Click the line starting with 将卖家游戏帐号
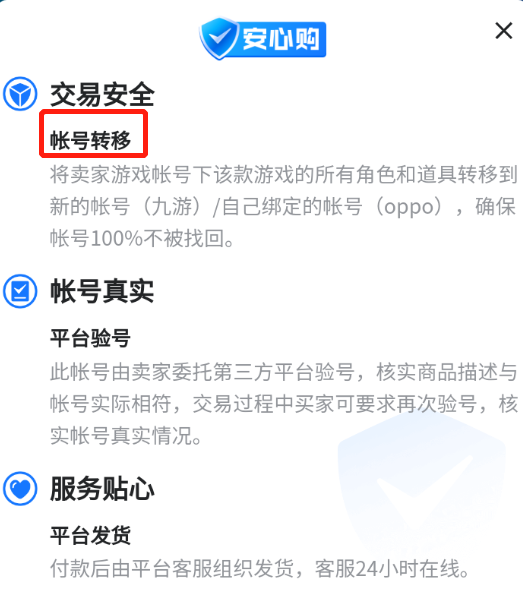The width and height of the screenshot is (523, 595). [x=284, y=175]
